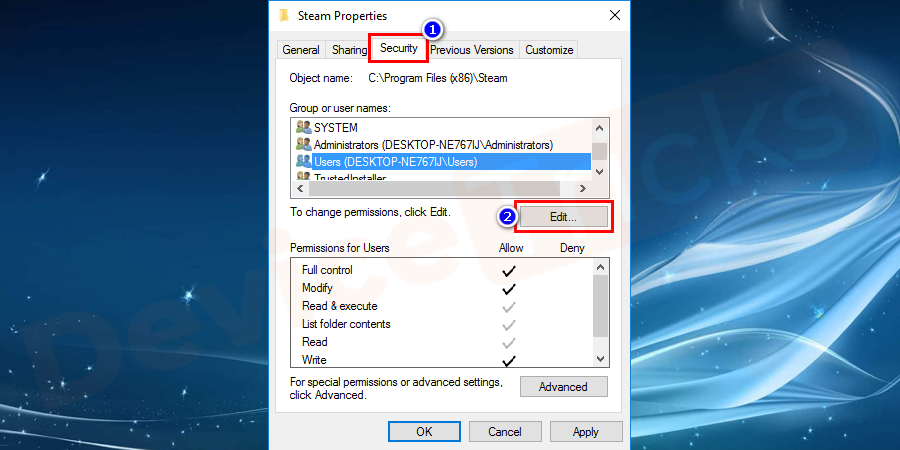Select the Full control permission row

[327, 270]
